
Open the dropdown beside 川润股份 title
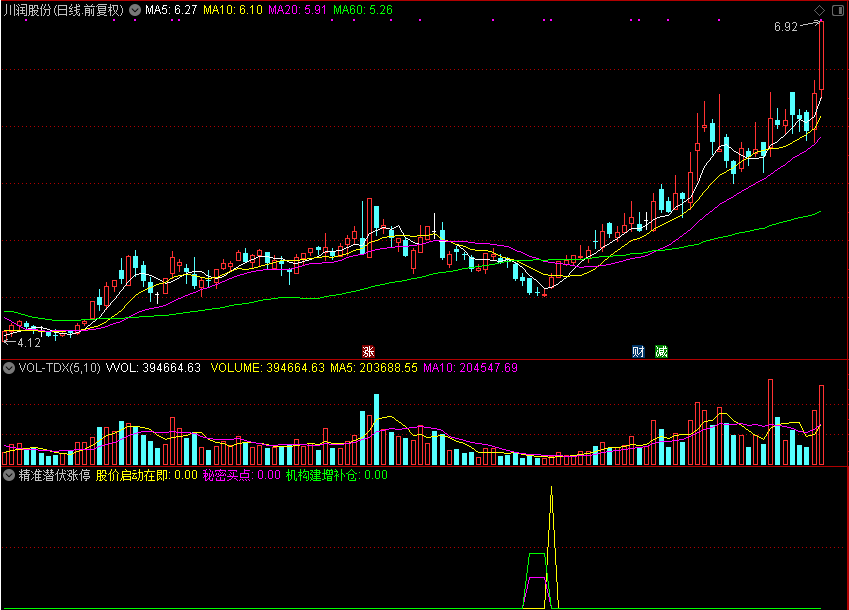(135, 10)
